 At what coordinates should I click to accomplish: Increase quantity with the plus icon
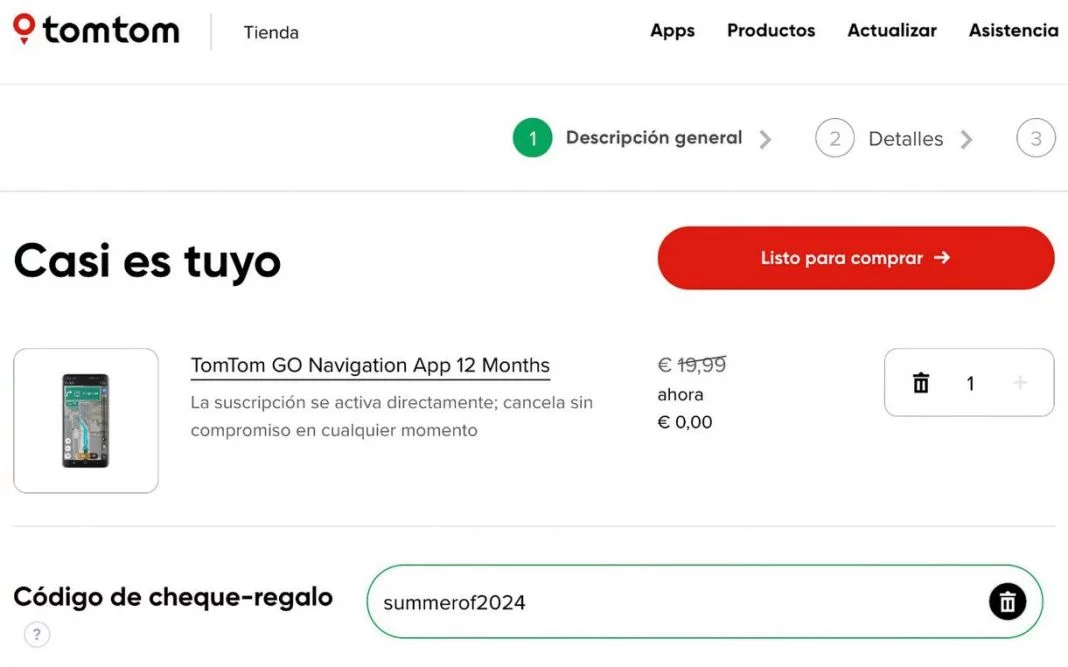(1019, 383)
